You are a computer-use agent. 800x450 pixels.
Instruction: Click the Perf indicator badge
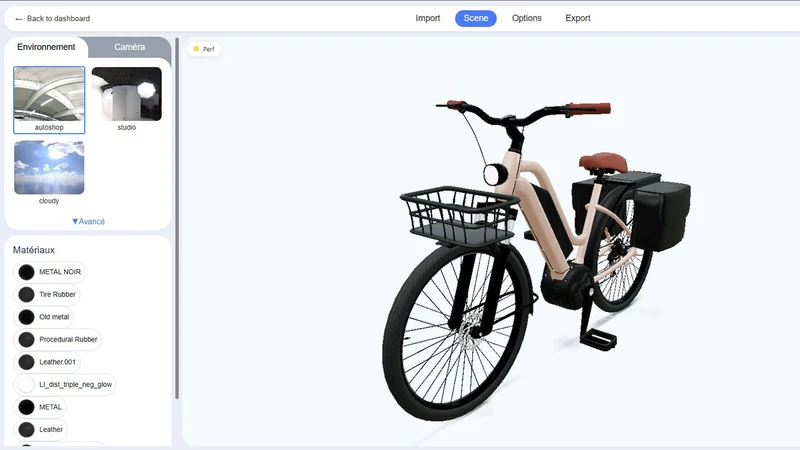[x=204, y=49]
